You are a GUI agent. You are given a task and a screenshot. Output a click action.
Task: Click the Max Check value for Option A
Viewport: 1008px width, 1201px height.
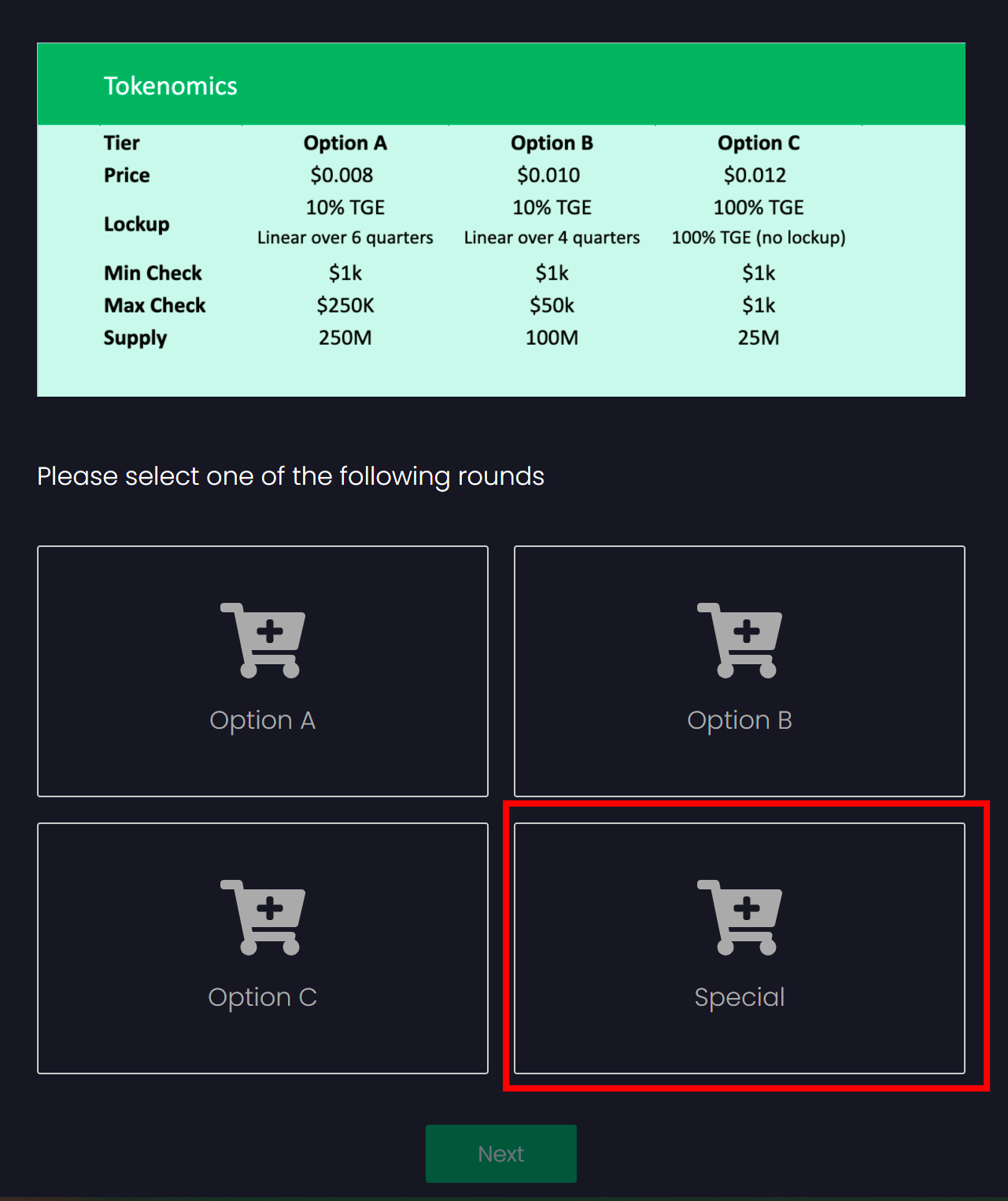(345, 305)
